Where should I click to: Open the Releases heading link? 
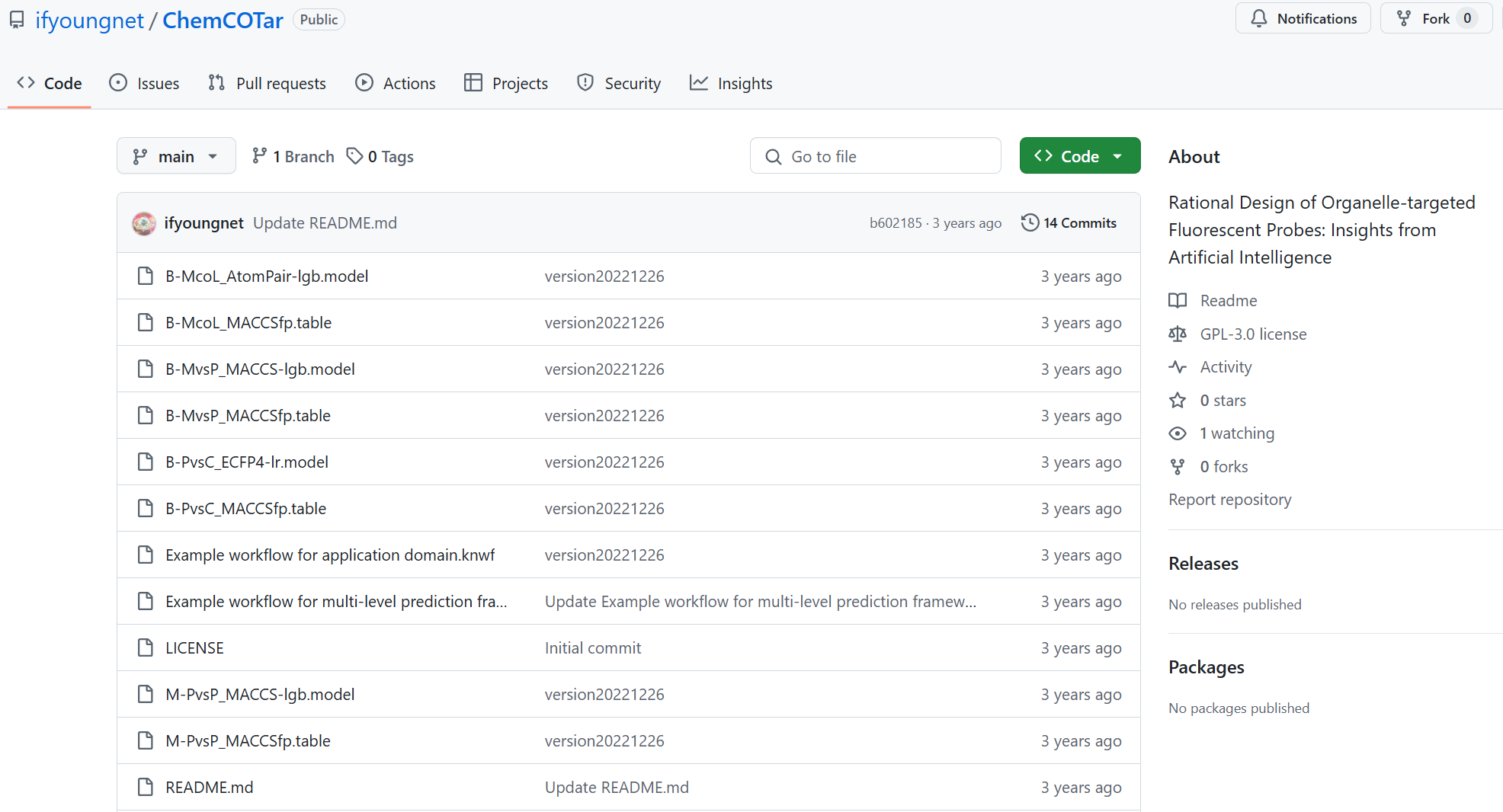click(x=1203, y=563)
